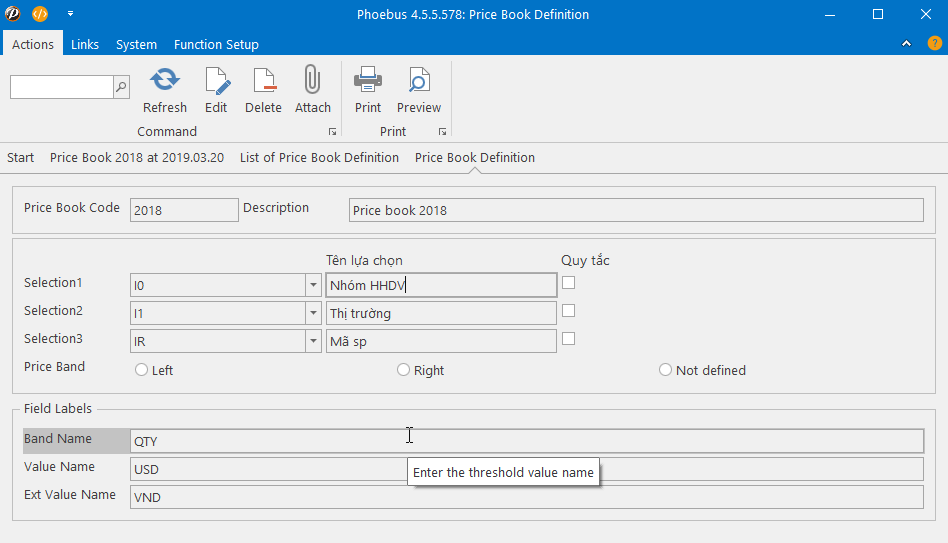Open Preview with the magnifier page icon

pyautogui.click(x=418, y=81)
